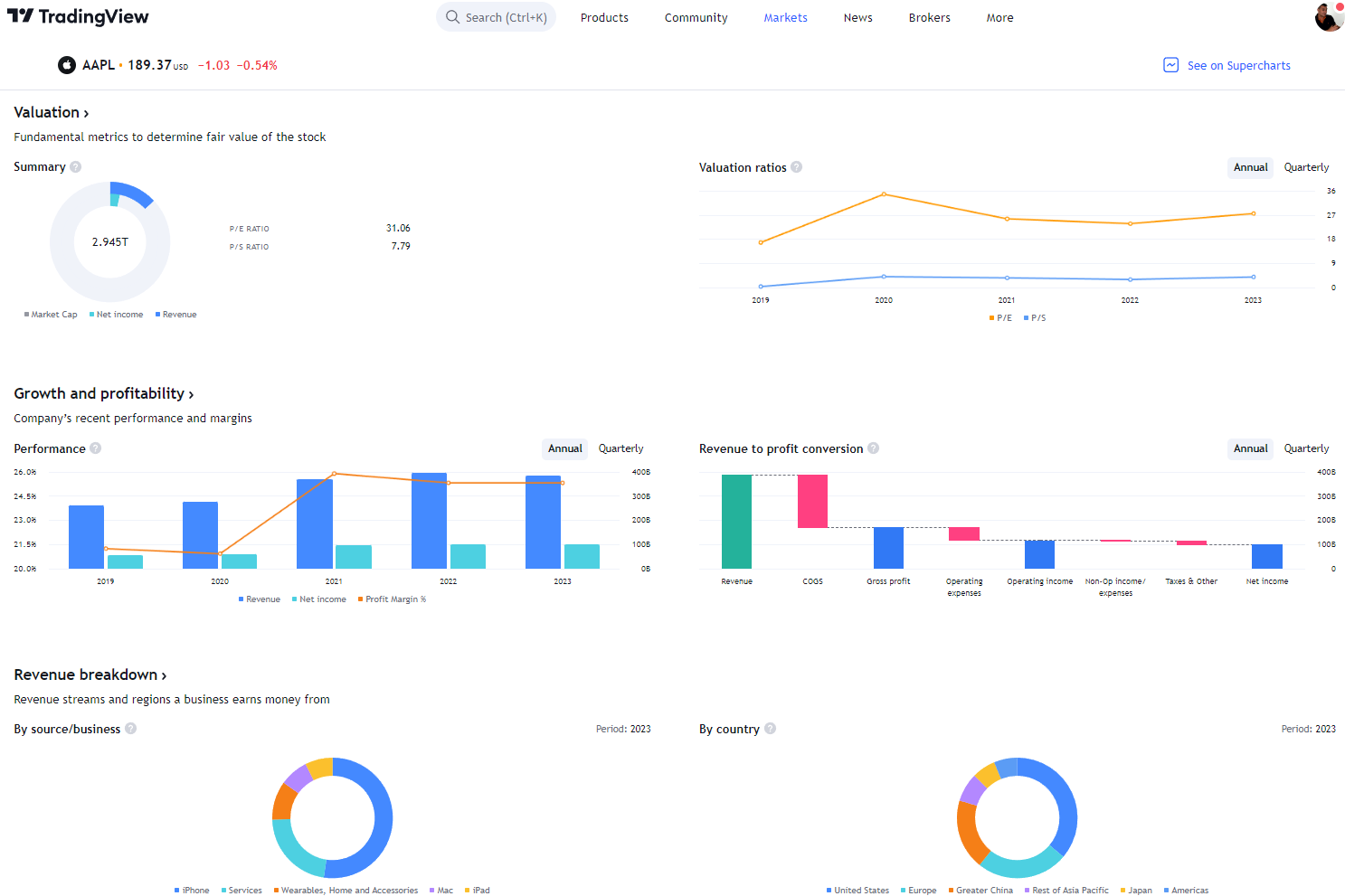
Task: Set Revenue to profit conversion to Quarterly
Action: coord(1306,448)
